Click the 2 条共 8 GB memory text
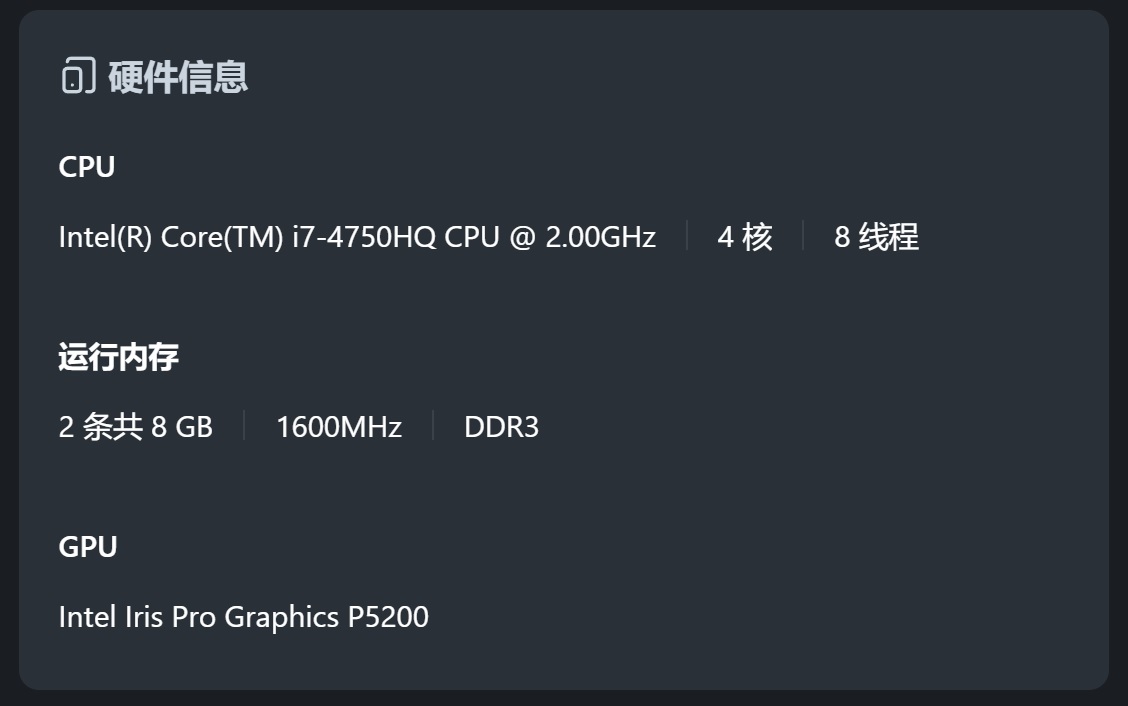Viewport: 1128px width, 706px height. tap(135, 427)
